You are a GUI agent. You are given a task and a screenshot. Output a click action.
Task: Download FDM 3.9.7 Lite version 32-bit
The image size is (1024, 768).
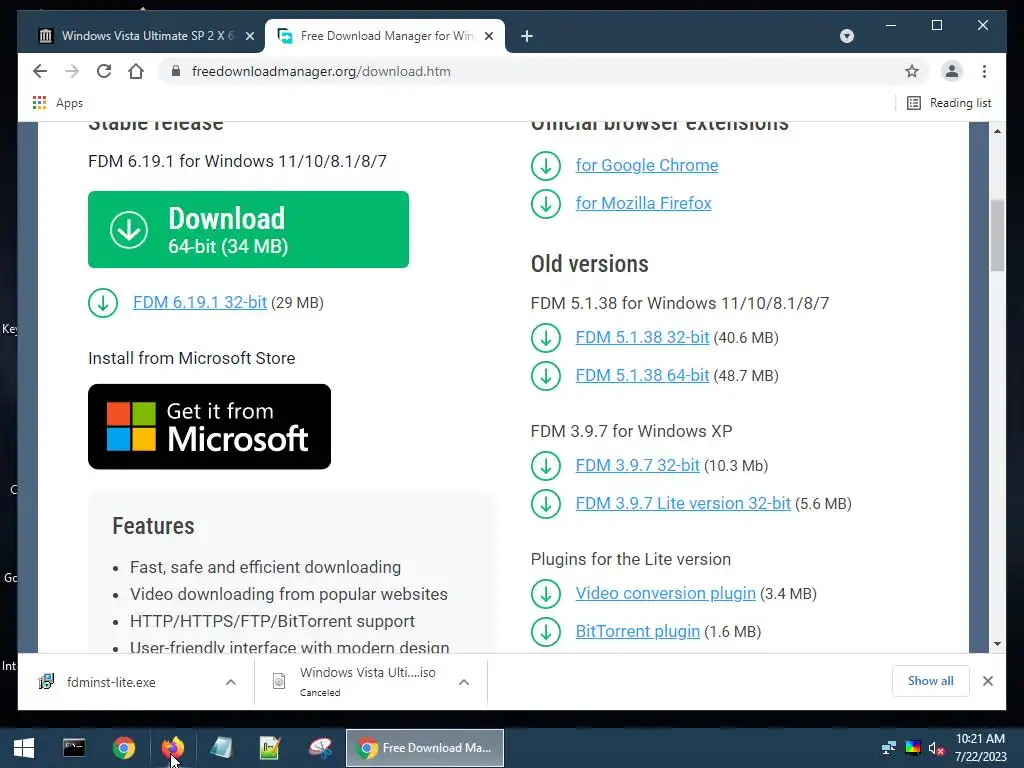coord(683,504)
